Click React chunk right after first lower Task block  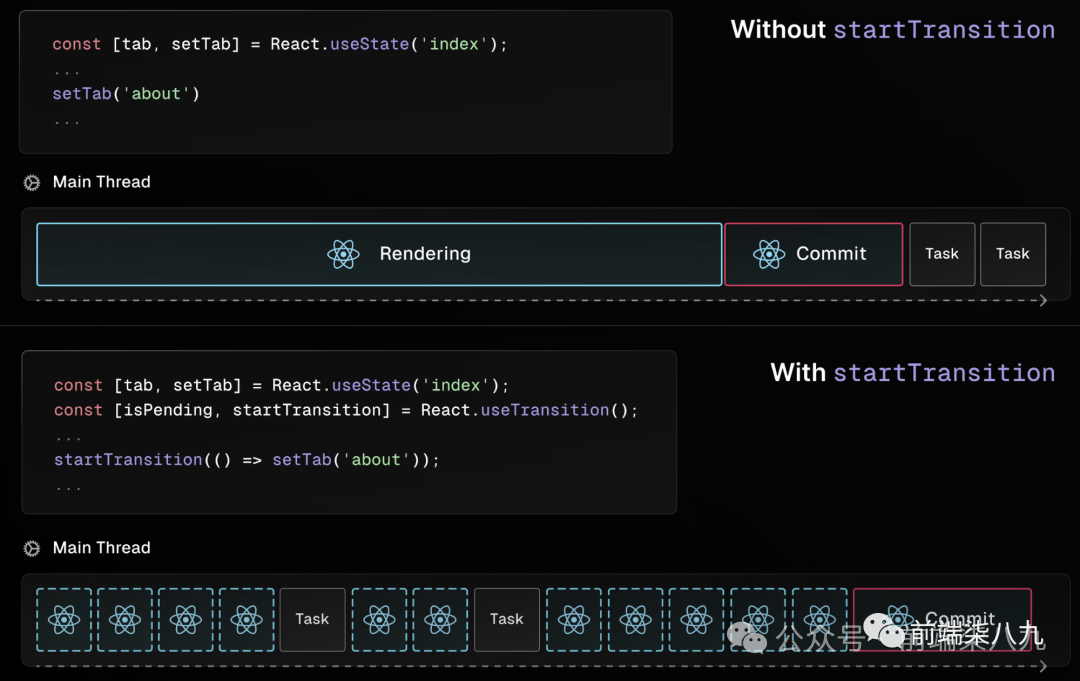[380, 620]
